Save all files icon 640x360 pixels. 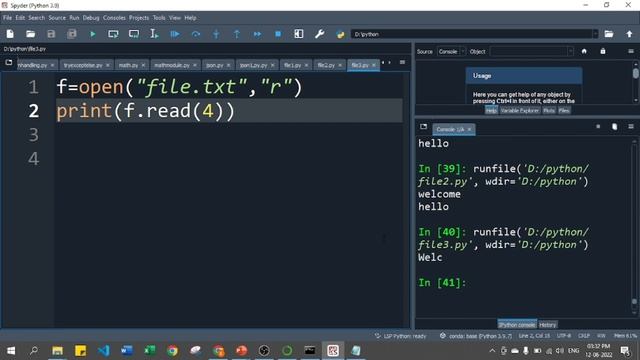(x=72, y=34)
